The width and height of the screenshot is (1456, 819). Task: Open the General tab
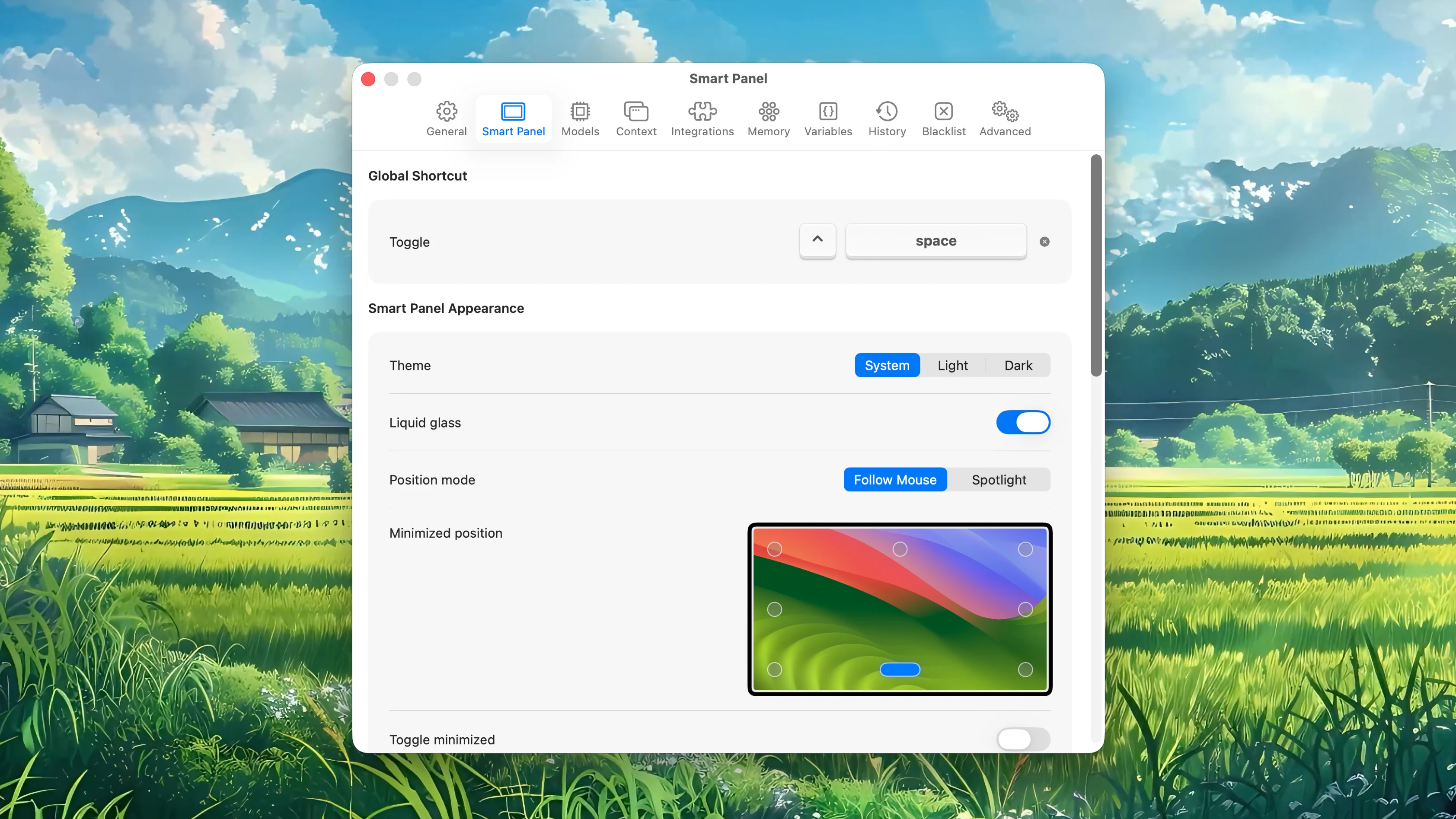[446, 119]
